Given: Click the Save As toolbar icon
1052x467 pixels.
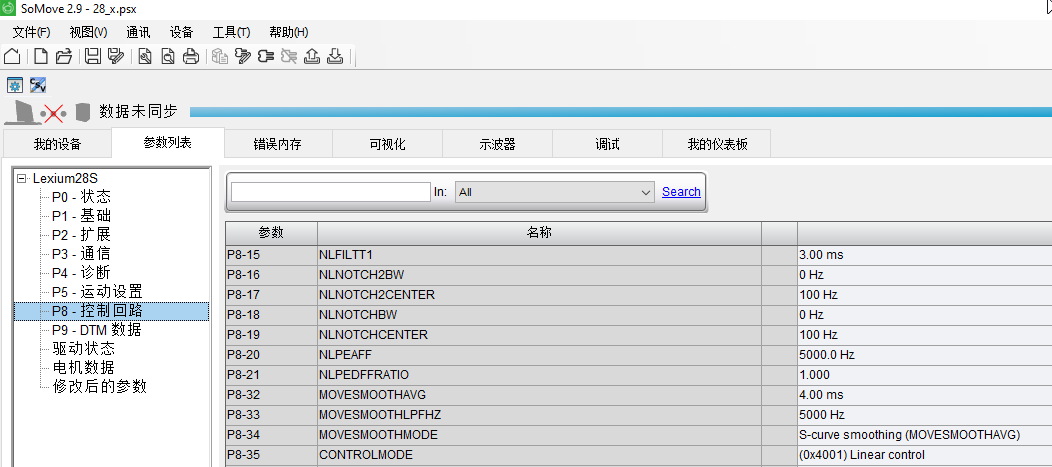Looking at the screenshot, I should [x=115, y=56].
